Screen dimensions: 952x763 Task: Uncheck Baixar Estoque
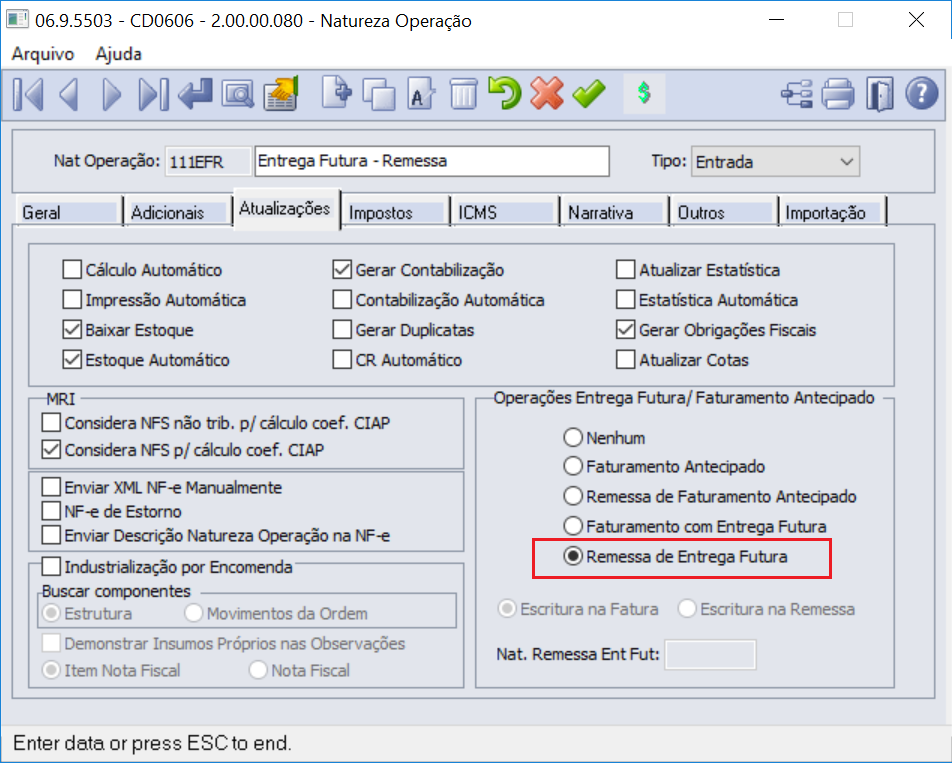pyautogui.click(x=72, y=330)
